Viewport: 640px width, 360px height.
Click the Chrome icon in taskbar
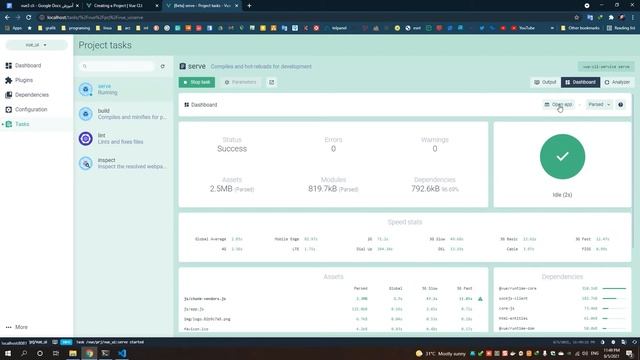tap(89, 353)
